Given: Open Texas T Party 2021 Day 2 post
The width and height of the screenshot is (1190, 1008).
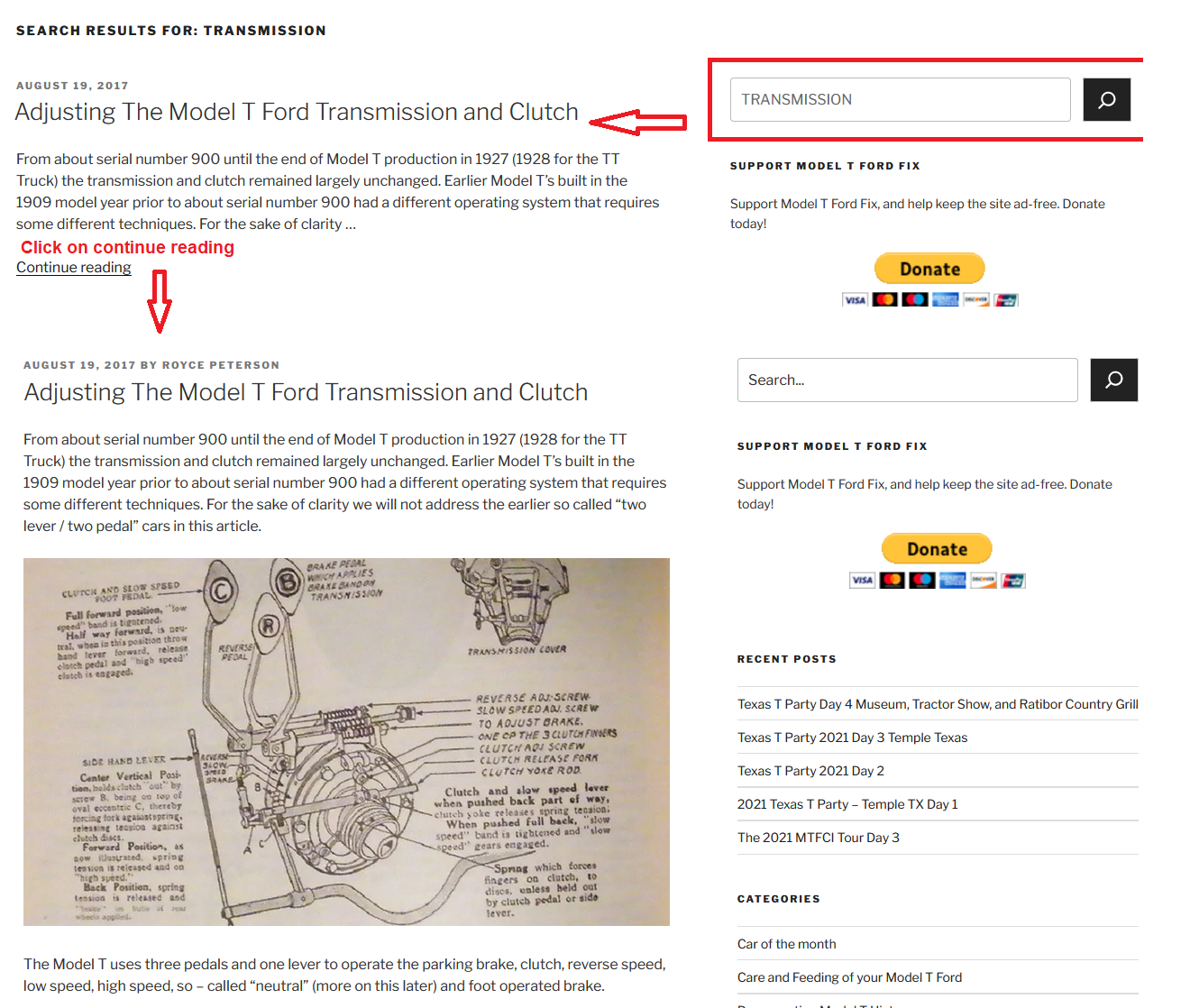Looking at the screenshot, I should coord(810,771).
